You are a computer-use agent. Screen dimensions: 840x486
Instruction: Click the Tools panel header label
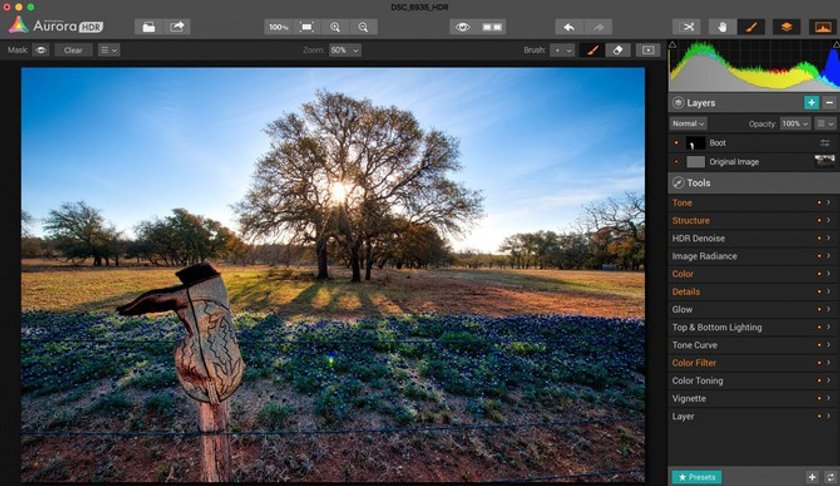699,183
